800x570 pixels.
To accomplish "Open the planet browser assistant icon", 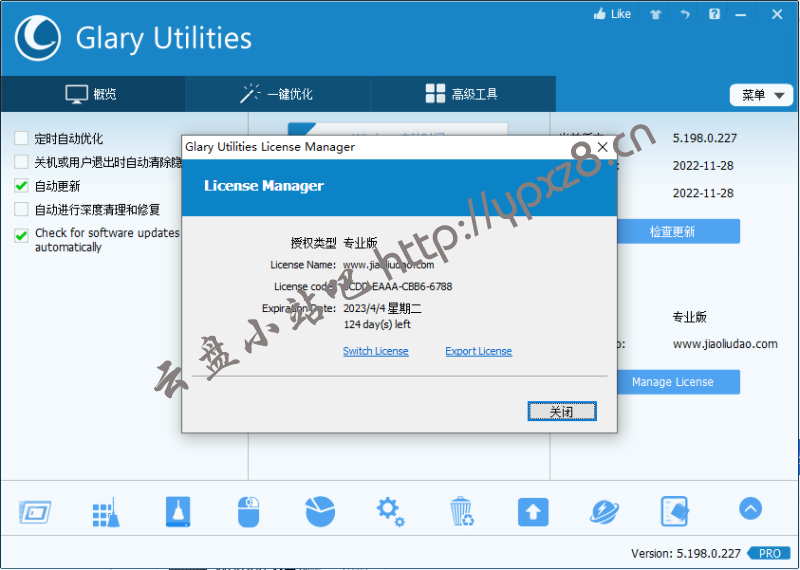I will (x=604, y=512).
